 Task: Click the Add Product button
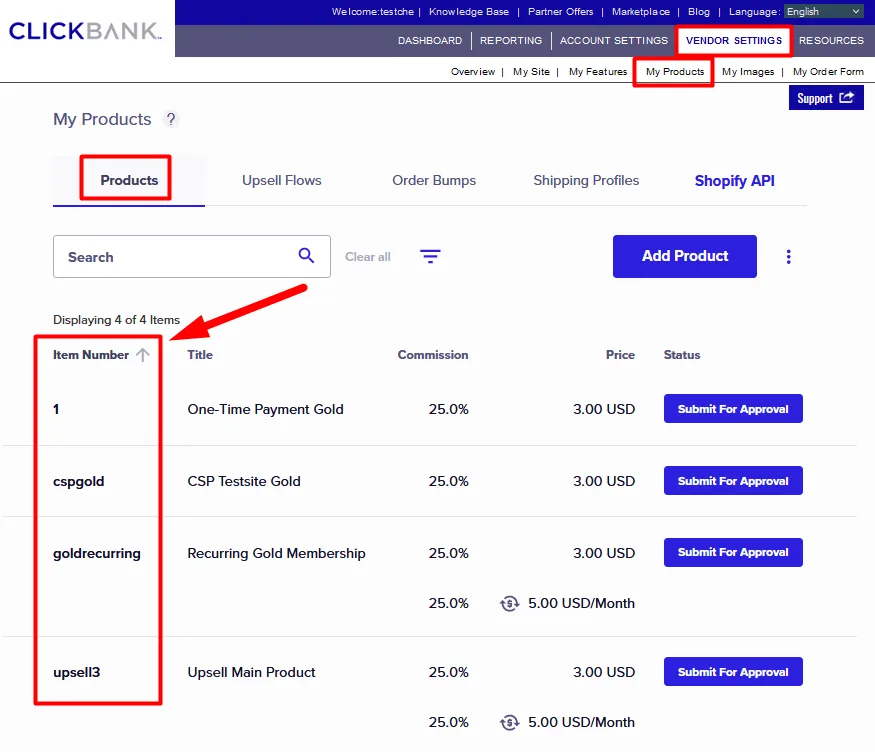(684, 256)
